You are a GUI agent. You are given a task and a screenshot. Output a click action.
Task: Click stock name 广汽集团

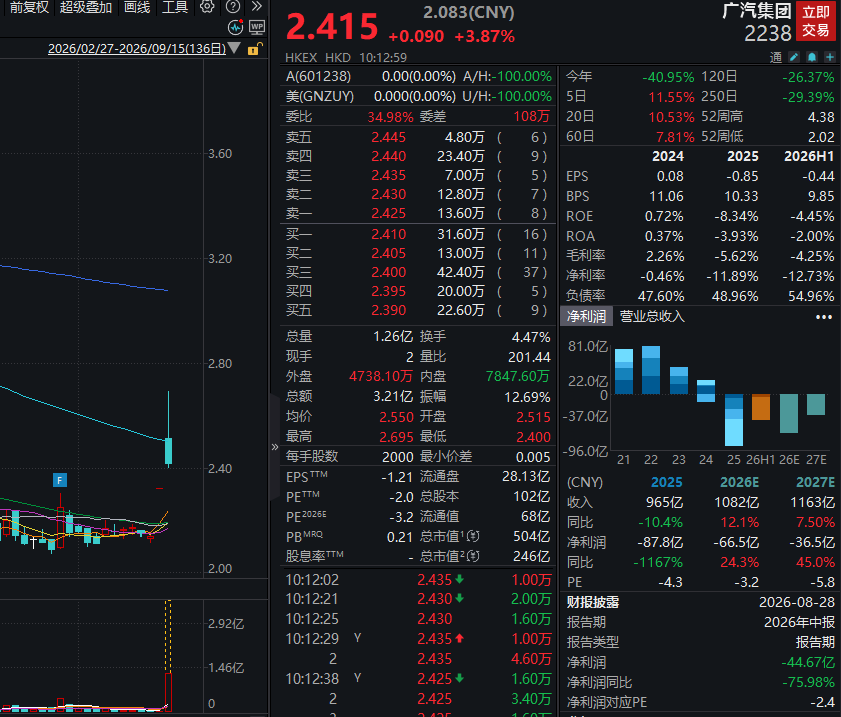(x=757, y=11)
